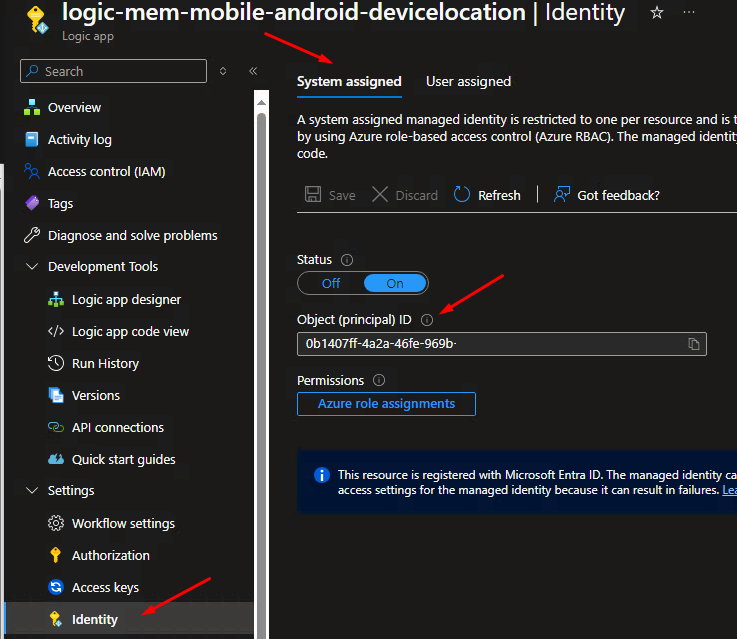Click the Status info icon

coord(347,260)
